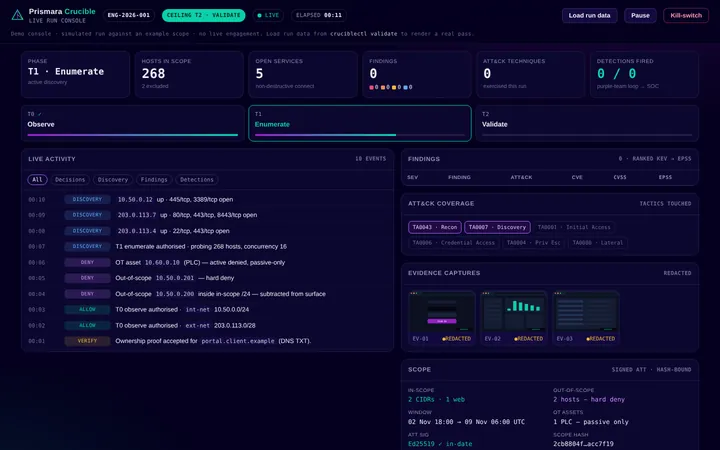
Task: Click the Validate phase progress bar
Action: tap(587, 135)
